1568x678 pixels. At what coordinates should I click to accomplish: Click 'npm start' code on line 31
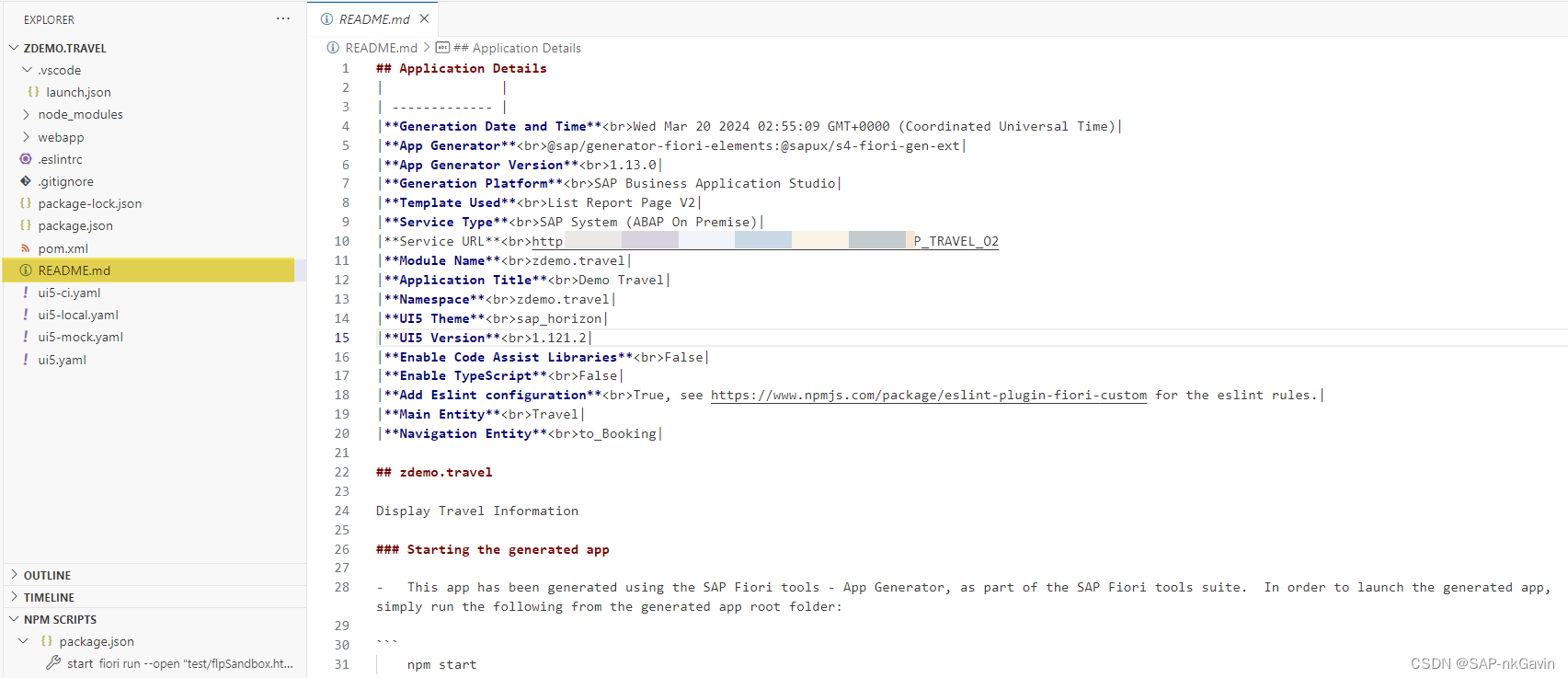(x=441, y=664)
